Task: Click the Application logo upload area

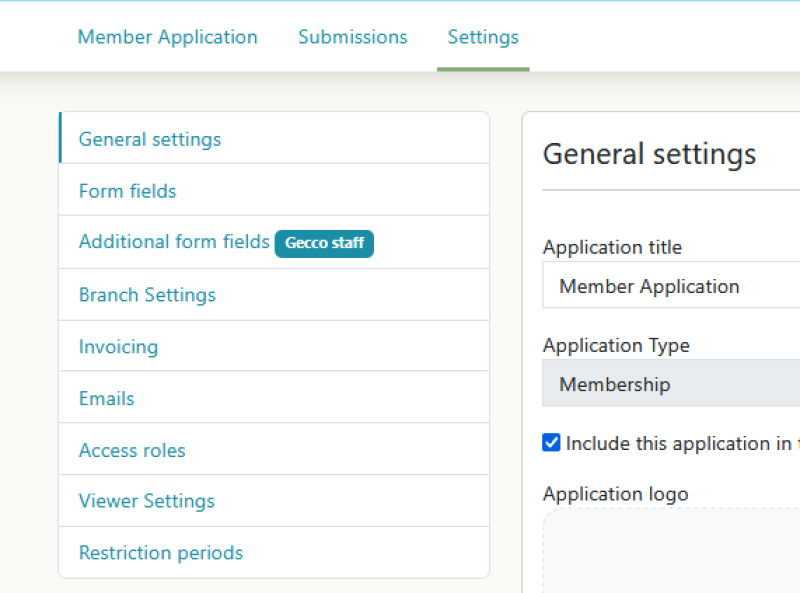Action: coord(670,550)
